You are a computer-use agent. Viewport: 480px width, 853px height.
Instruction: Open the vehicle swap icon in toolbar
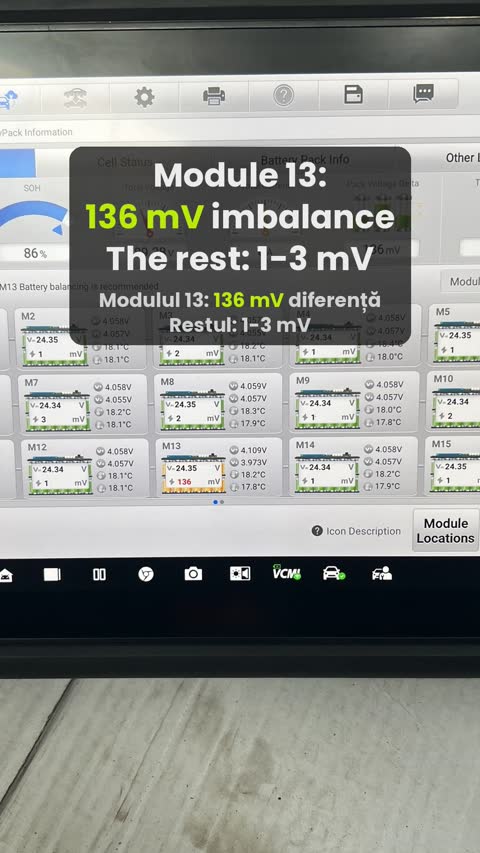click(x=75, y=98)
